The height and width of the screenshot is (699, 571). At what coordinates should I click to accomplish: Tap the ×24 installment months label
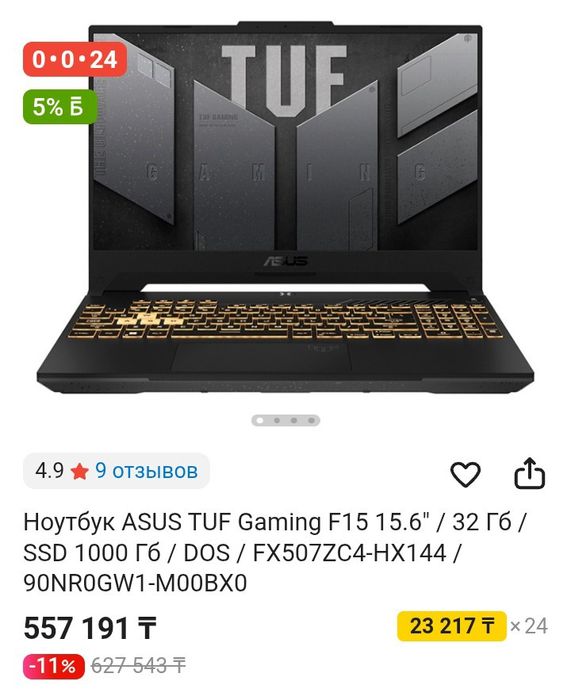[x=529, y=626]
